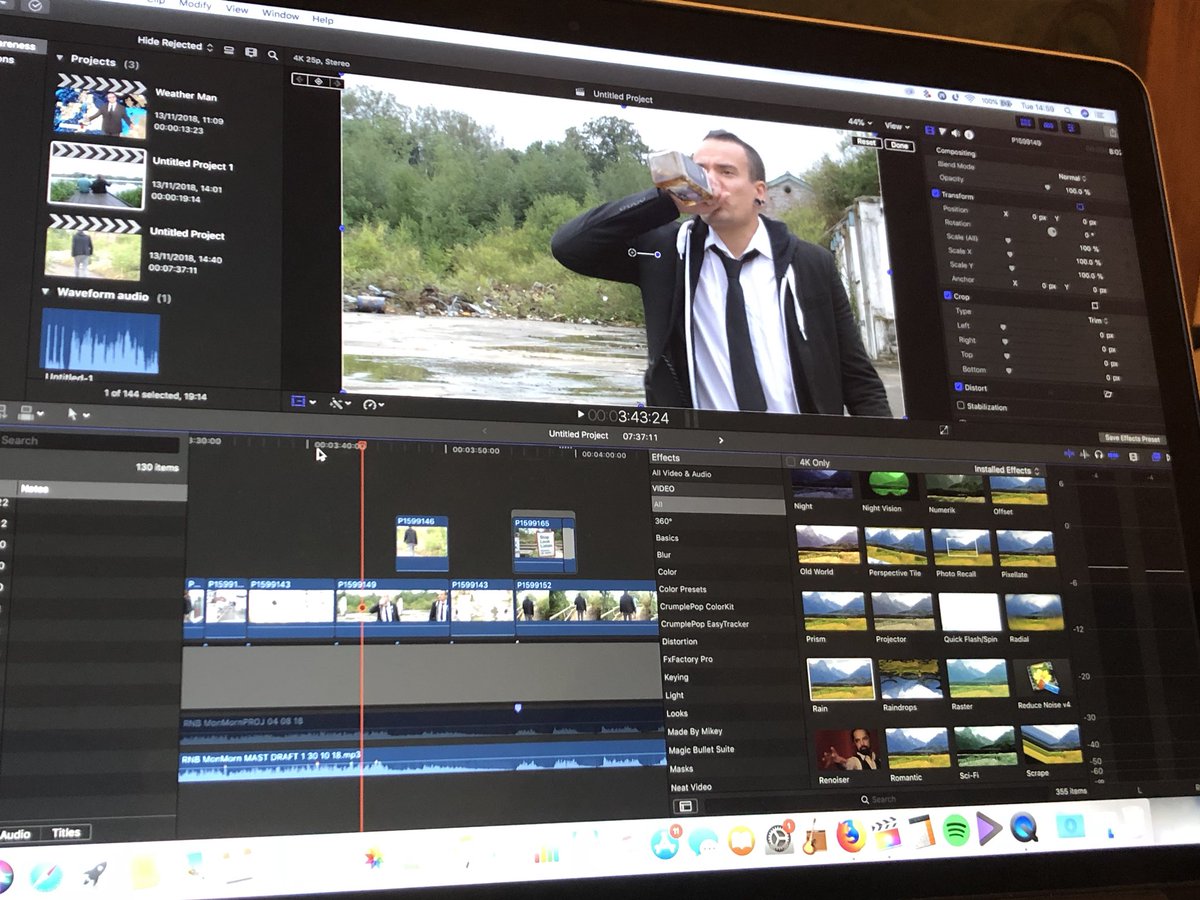Select the Reduce Noise v4 effect
Image resolution: width=1200 pixels, height=900 pixels.
(x=1043, y=679)
